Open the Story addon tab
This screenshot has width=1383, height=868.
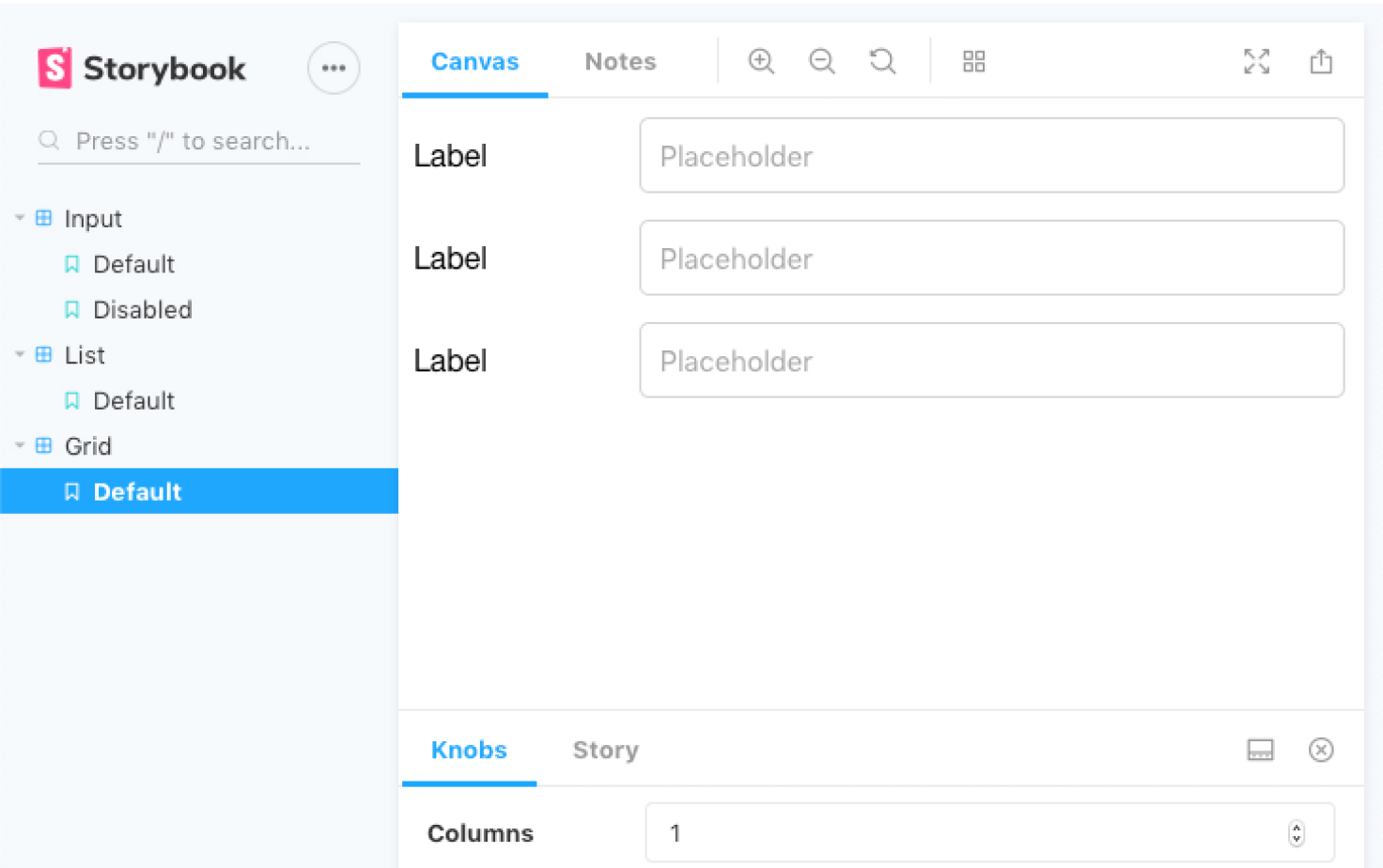[605, 750]
